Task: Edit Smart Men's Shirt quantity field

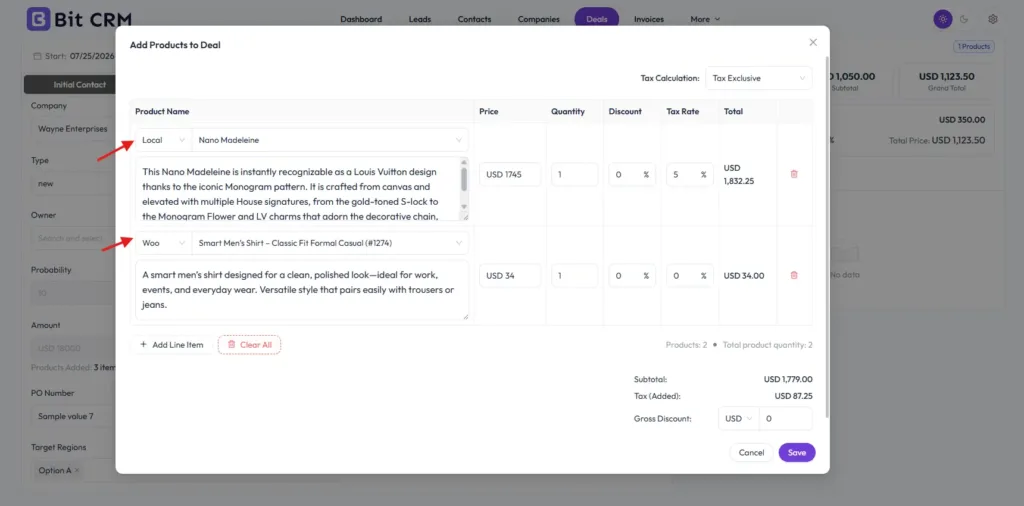Action: (x=575, y=276)
